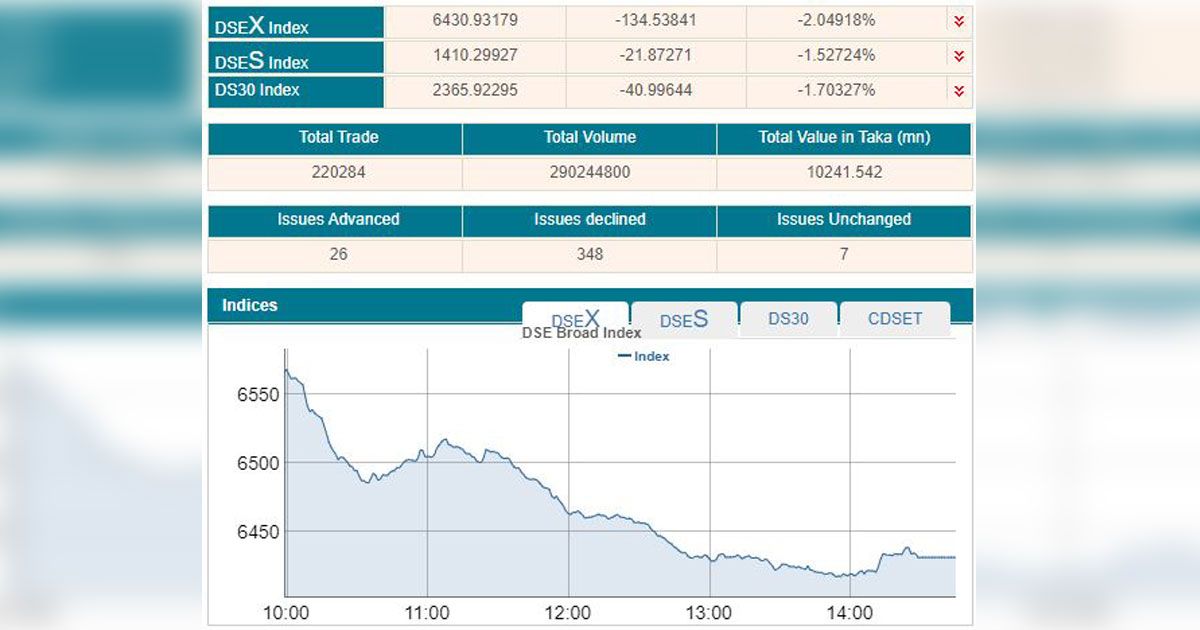The height and width of the screenshot is (630, 1200).
Task: Select the DSEX change -134.53841
Action: (x=655, y=21)
